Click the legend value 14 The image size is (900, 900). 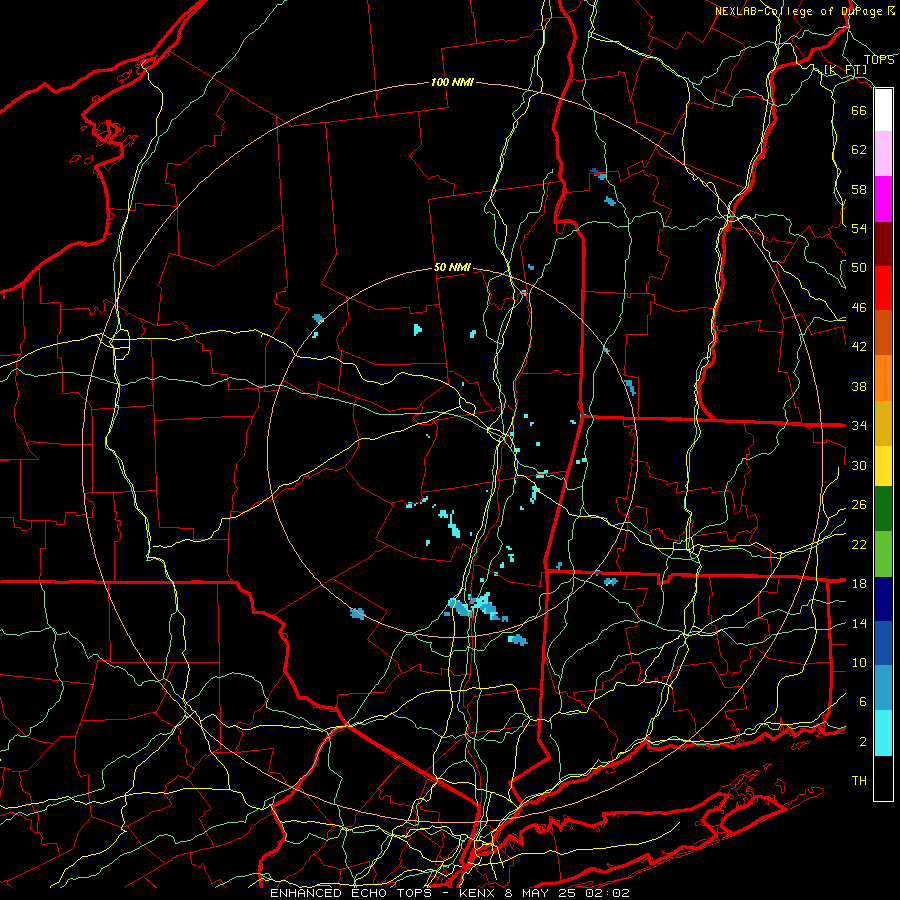coord(859,623)
